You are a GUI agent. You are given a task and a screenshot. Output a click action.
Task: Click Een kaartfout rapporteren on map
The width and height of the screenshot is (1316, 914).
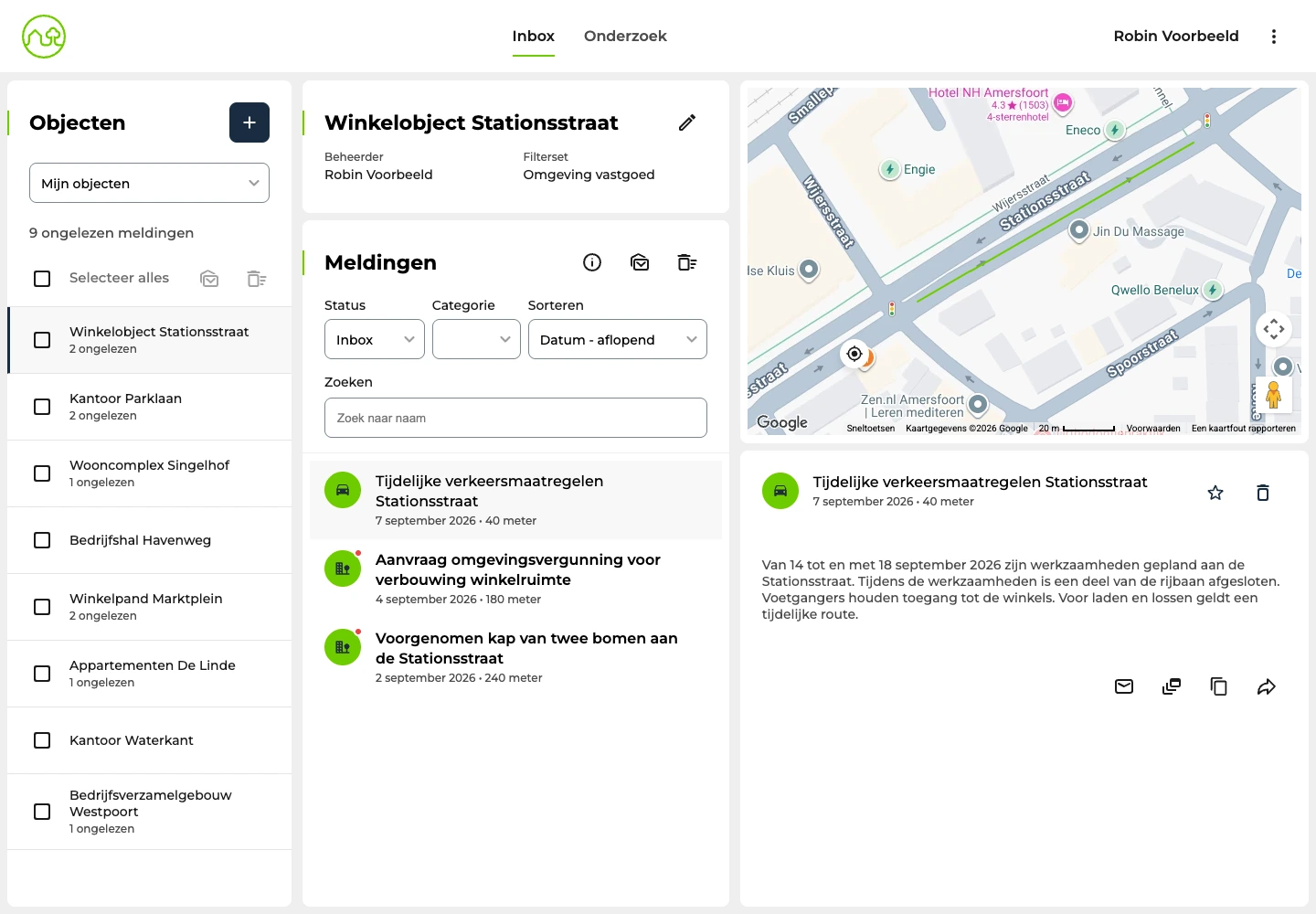click(x=1244, y=428)
